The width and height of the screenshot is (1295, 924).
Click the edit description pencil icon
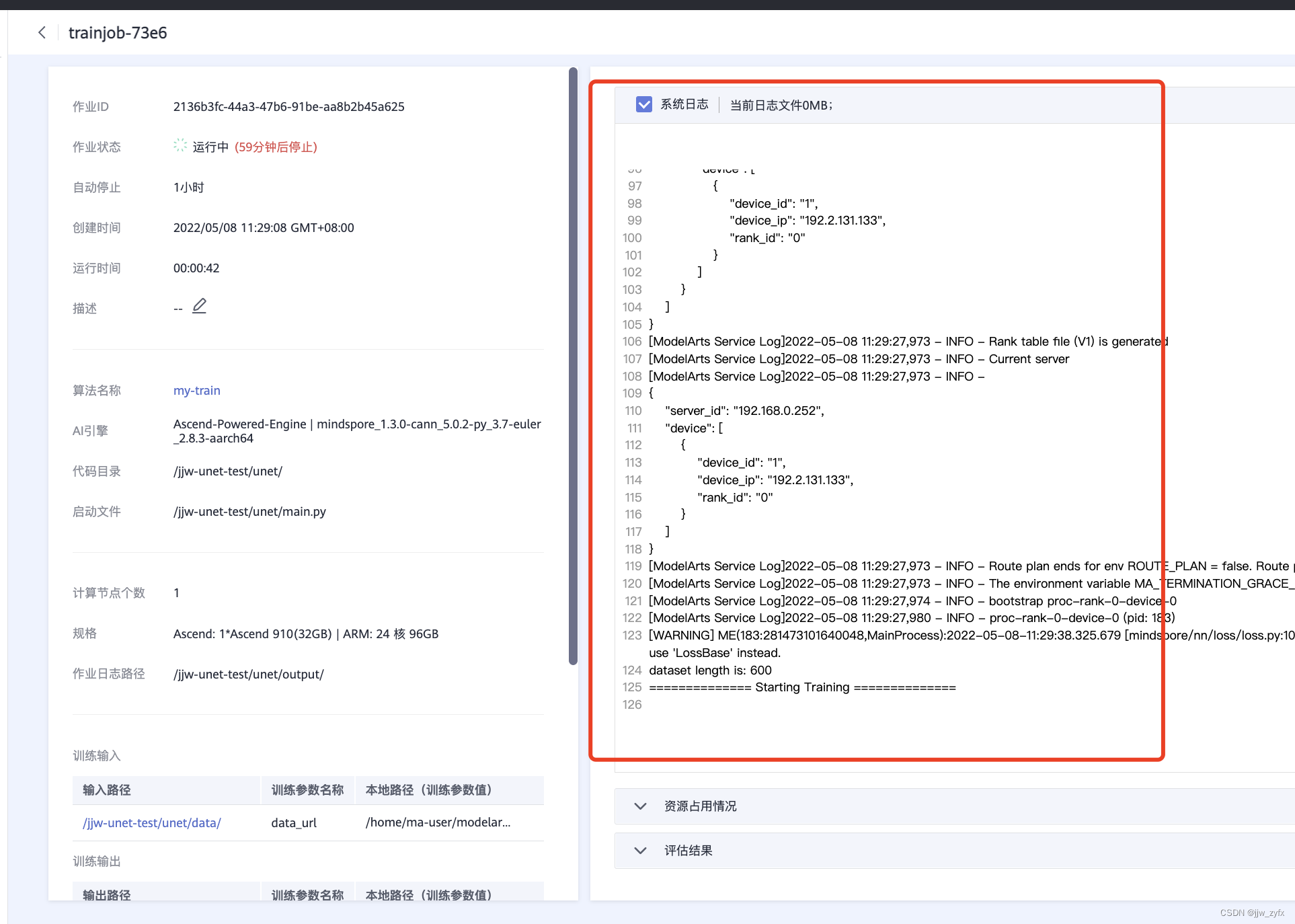click(199, 306)
